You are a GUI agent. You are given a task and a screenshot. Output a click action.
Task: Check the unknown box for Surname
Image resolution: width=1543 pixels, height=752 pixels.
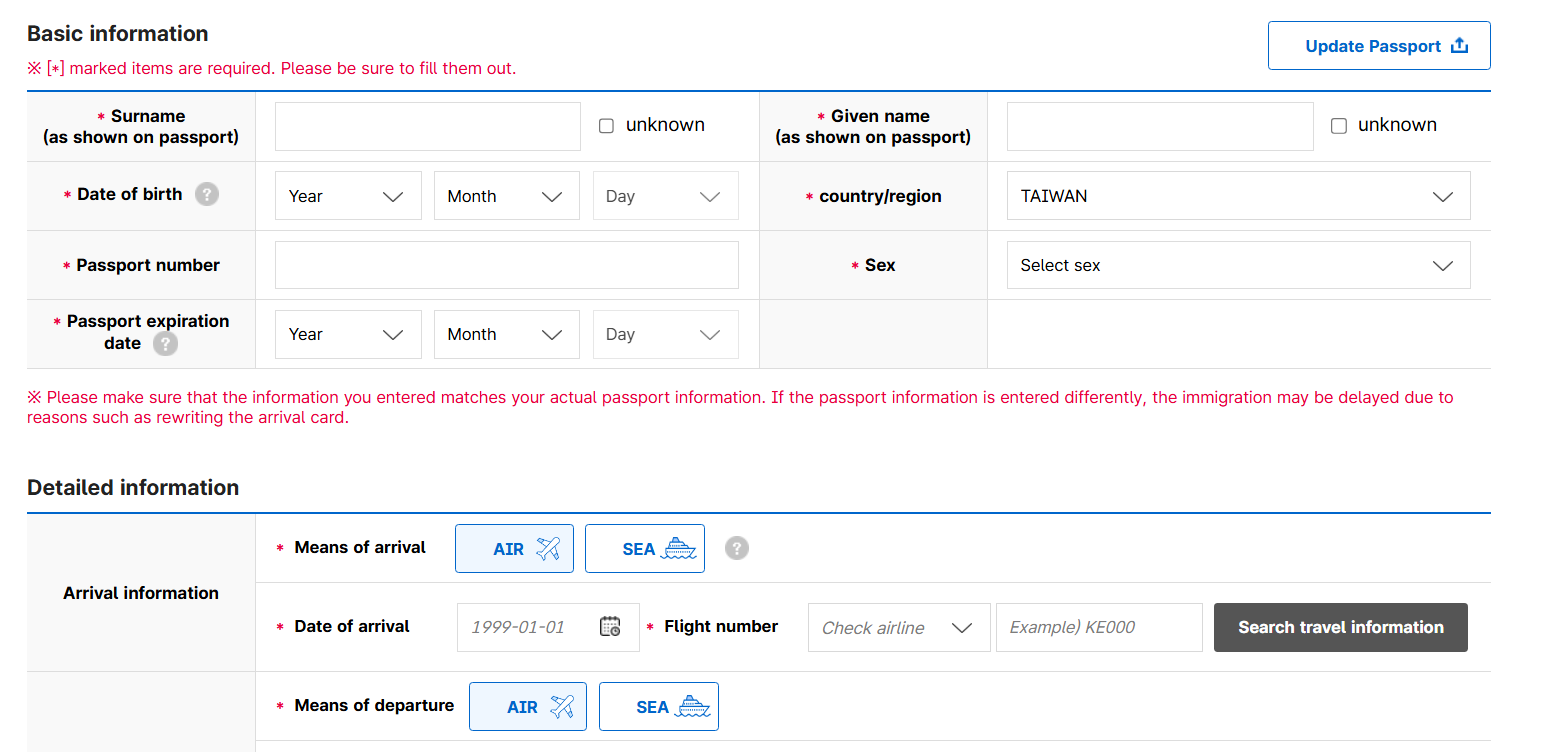click(x=606, y=126)
